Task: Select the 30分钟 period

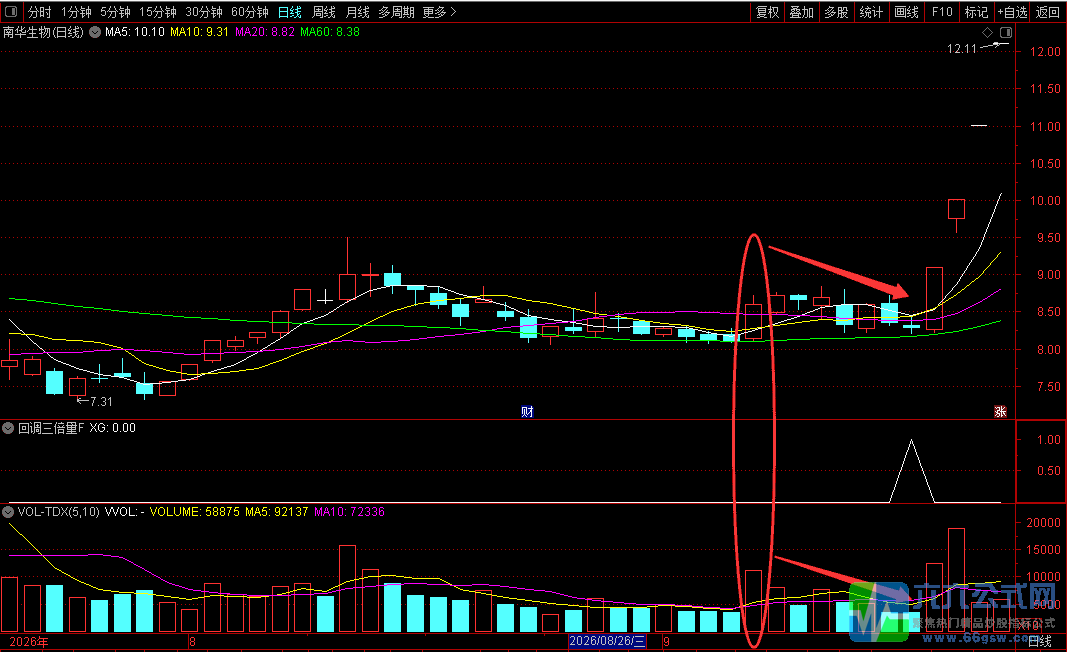Action: pyautogui.click(x=203, y=12)
